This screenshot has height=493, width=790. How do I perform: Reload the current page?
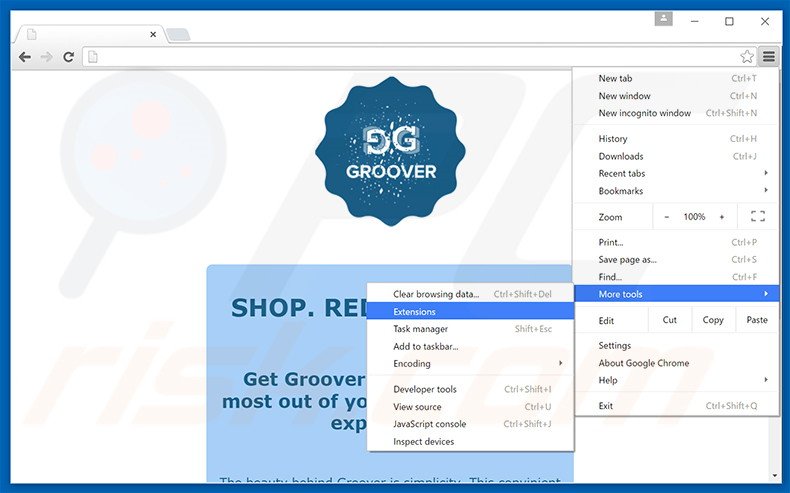pyautogui.click(x=69, y=57)
